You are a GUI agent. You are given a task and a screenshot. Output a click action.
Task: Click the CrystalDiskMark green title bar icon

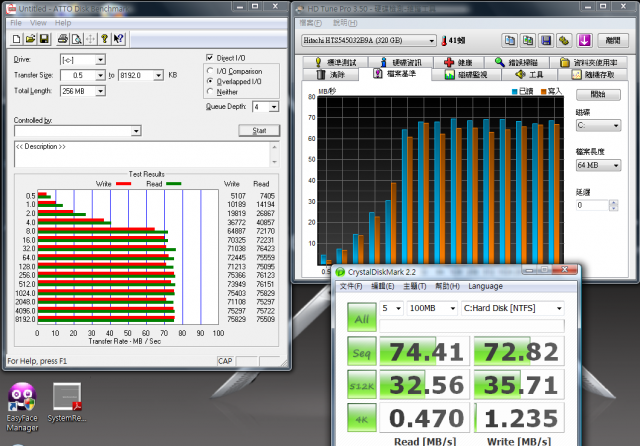[x=340, y=272]
